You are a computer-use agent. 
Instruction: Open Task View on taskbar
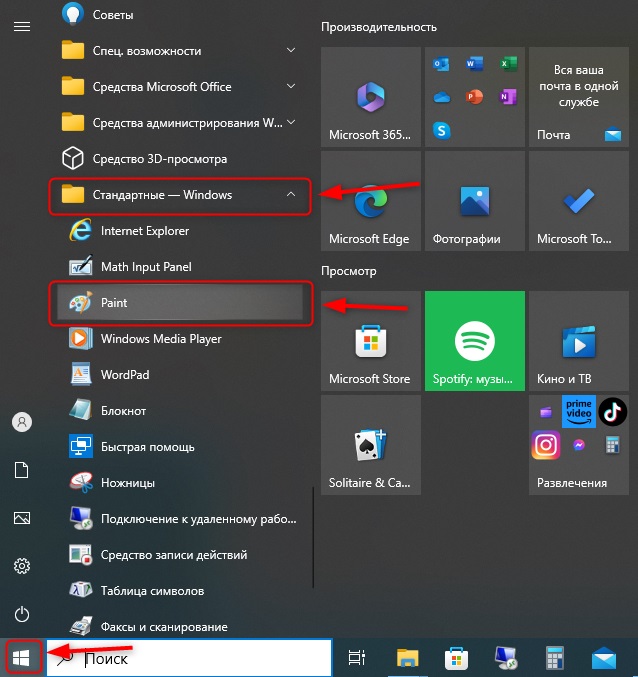357,658
